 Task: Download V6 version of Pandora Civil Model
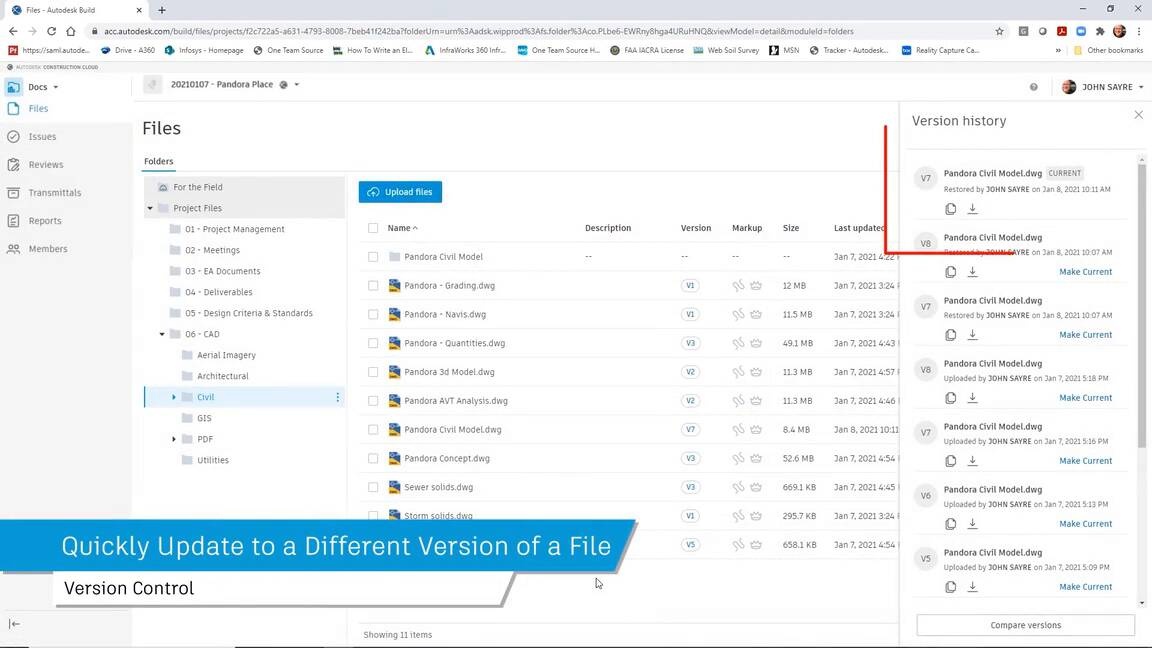pyautogui.click(x=972, y=524)
